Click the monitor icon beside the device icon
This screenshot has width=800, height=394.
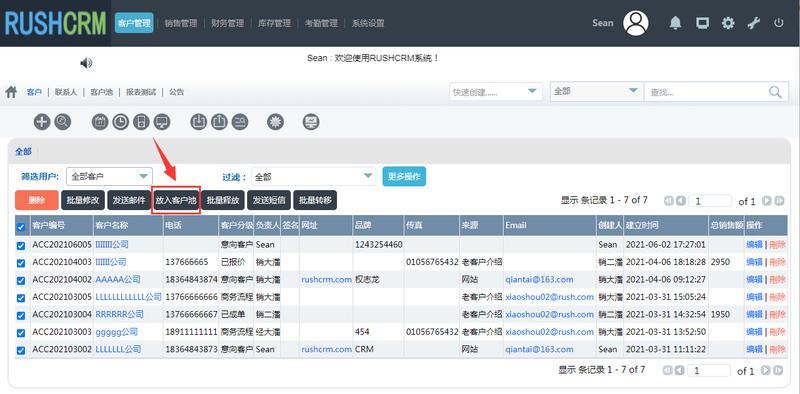point(162,122)
